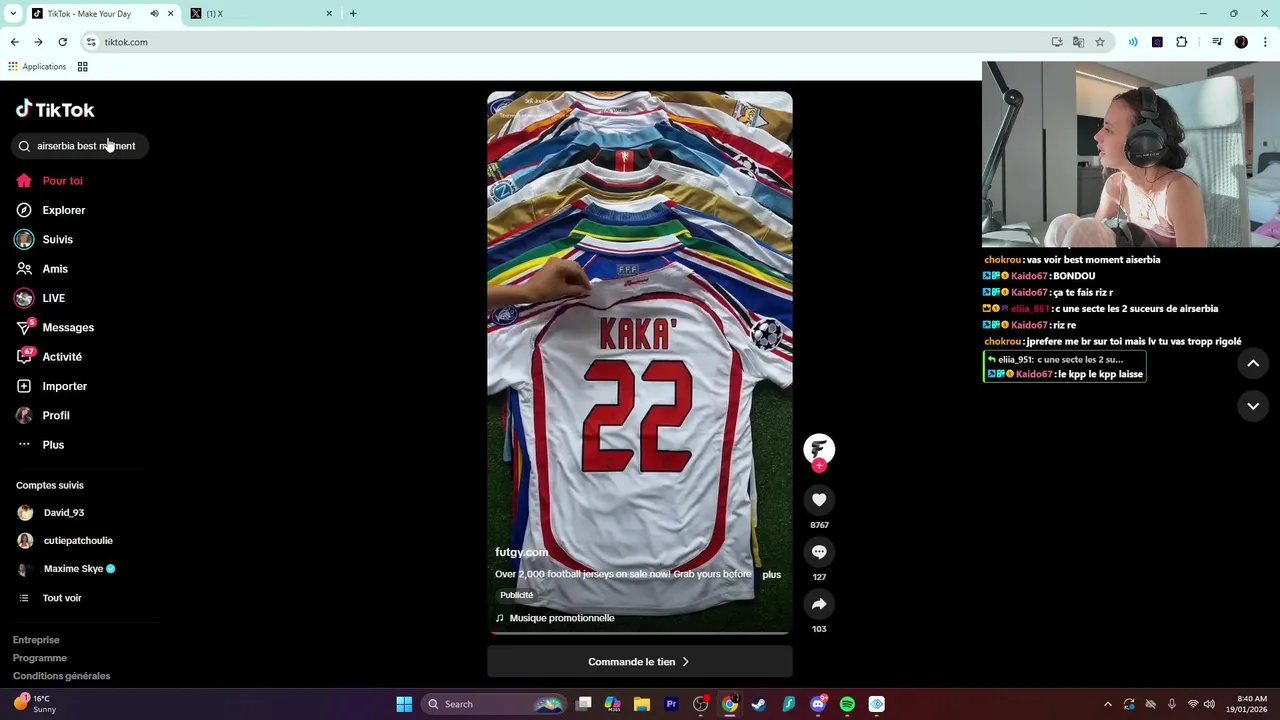The height and width of the screenshot is (720, 1280).
Task: Click the TikTok search field
Action: [80, 146]
